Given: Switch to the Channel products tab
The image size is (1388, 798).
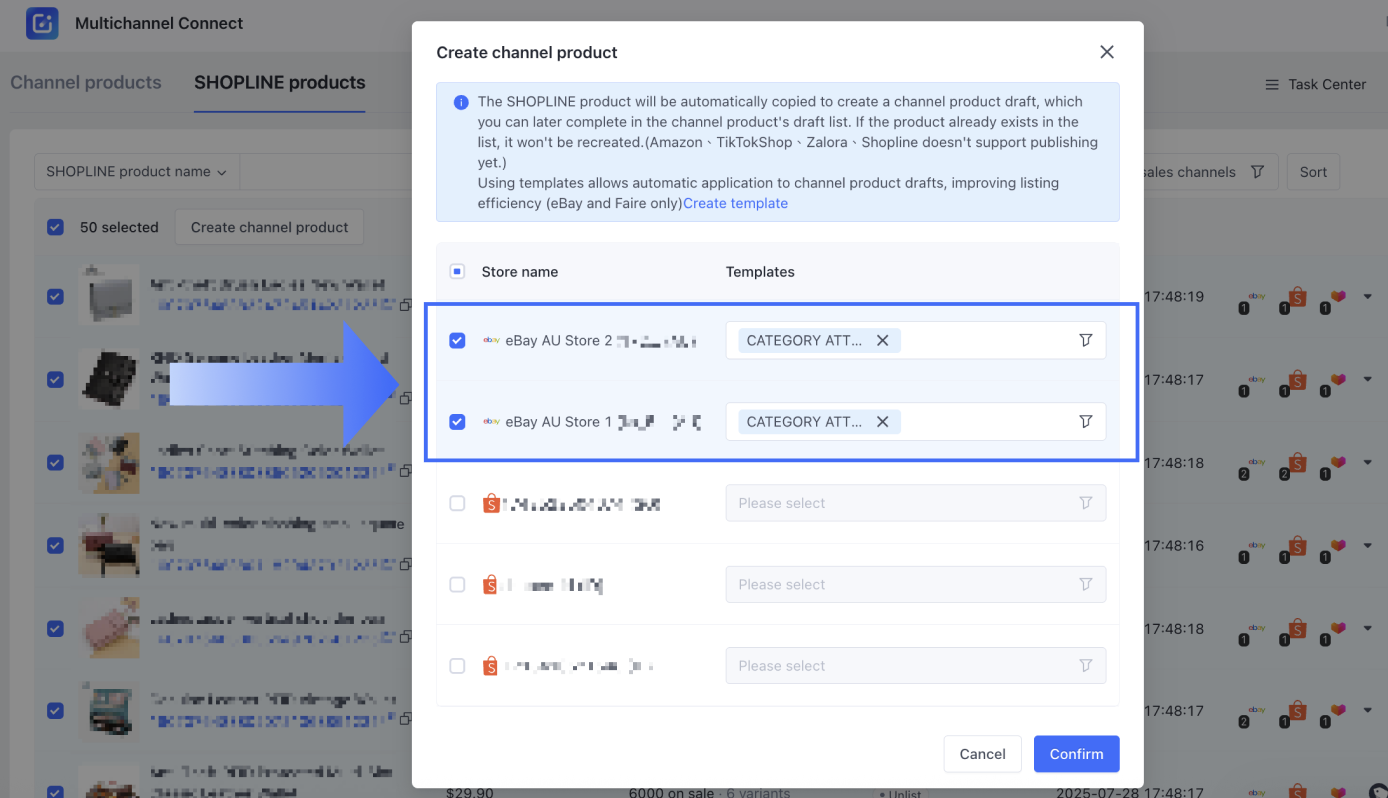Looking at the screenshot, I should coord(86,83).
